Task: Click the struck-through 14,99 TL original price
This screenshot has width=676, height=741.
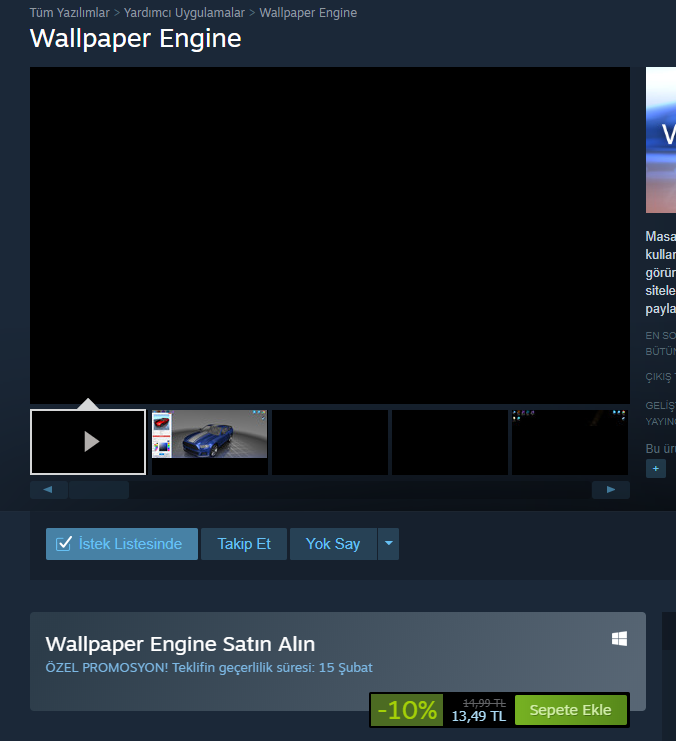Action: click(485, 703)
